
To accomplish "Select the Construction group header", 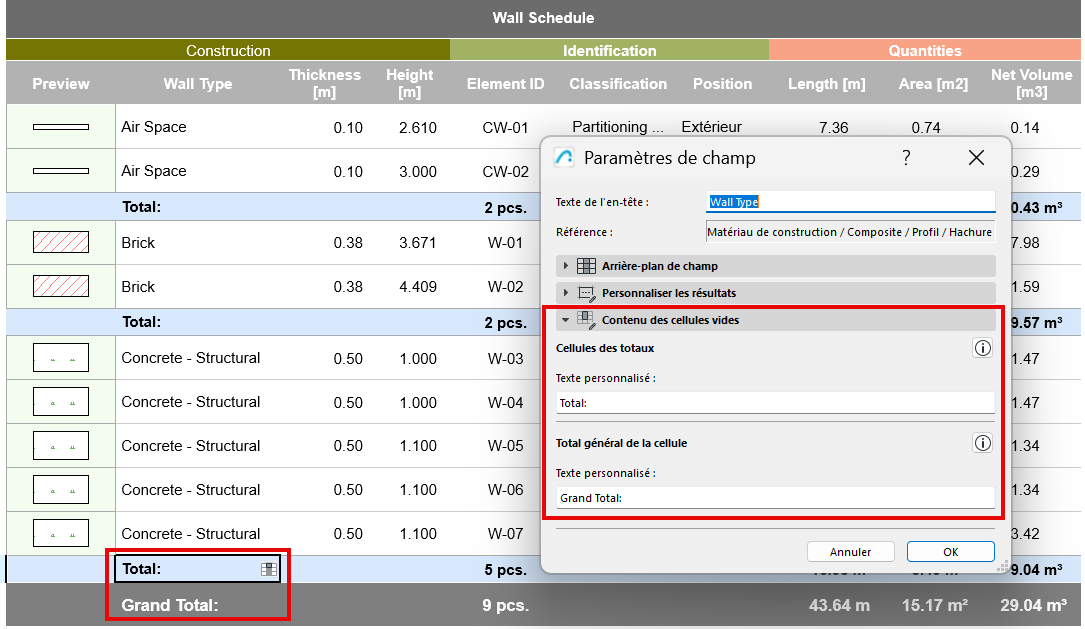I will tap(228, 51).
